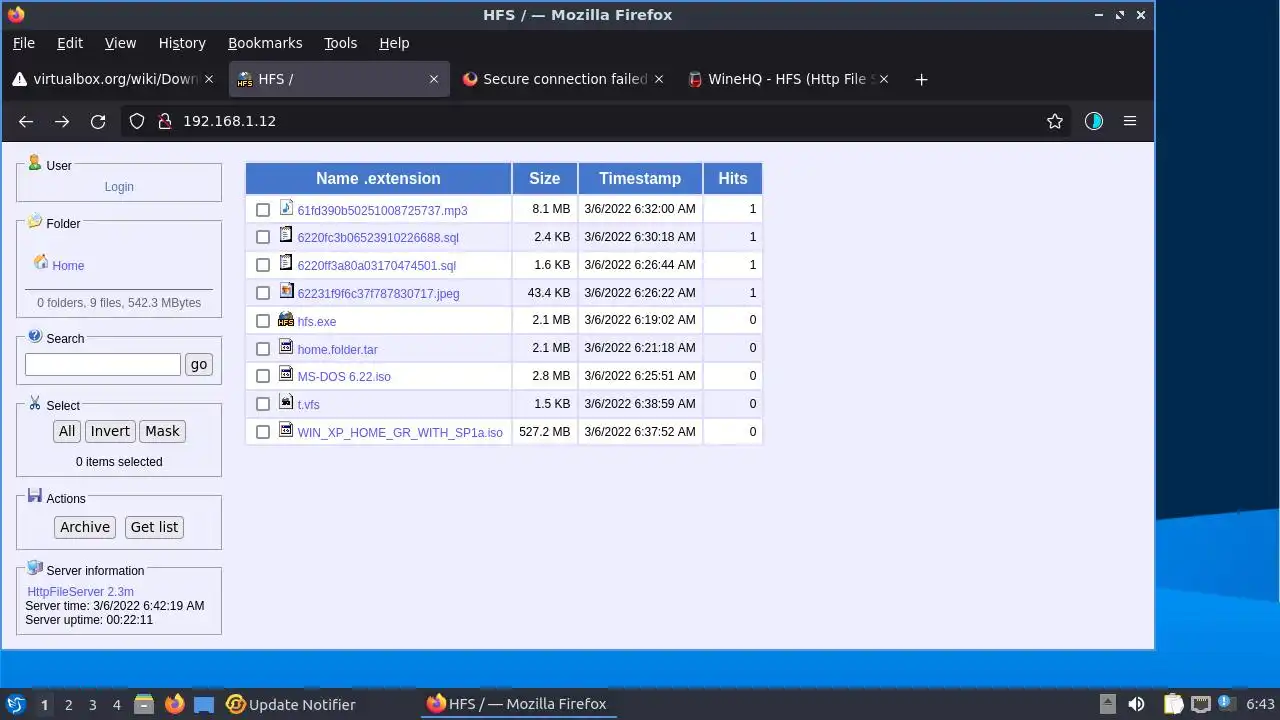
Task: Tick checkbox for 62231f9f6c37f787830717.jpeg
Action: pyautogui.click(x=263, y=293)
